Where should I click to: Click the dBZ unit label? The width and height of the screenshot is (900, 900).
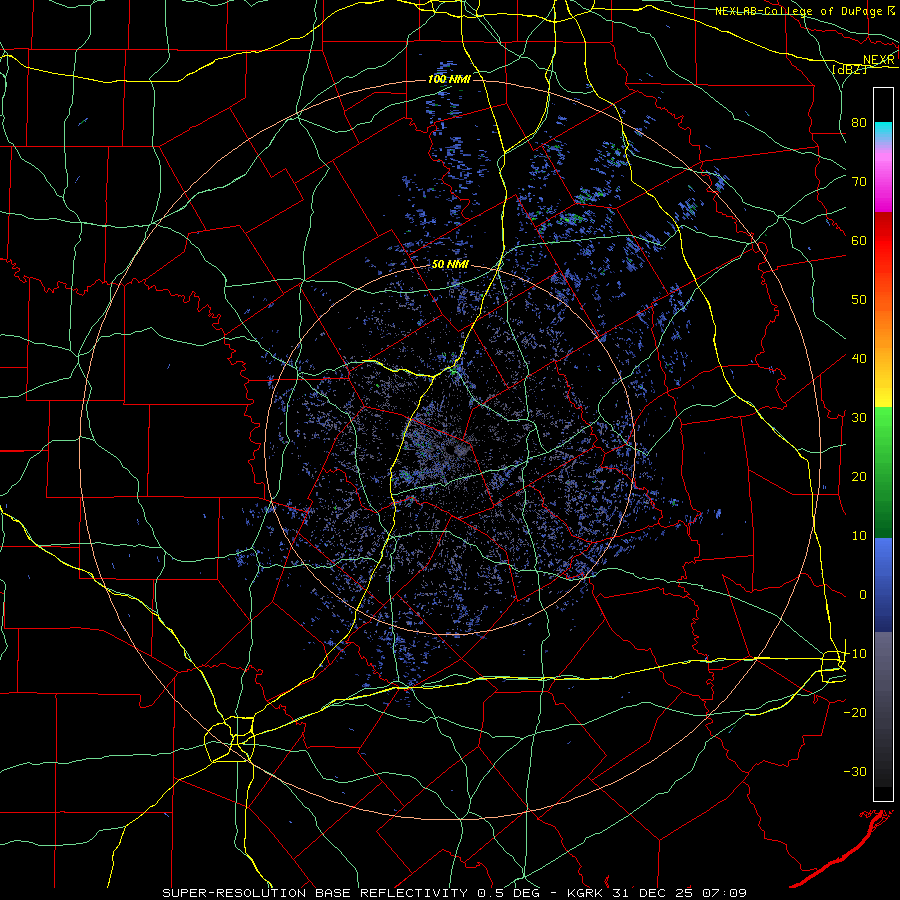tap(850, 69)
